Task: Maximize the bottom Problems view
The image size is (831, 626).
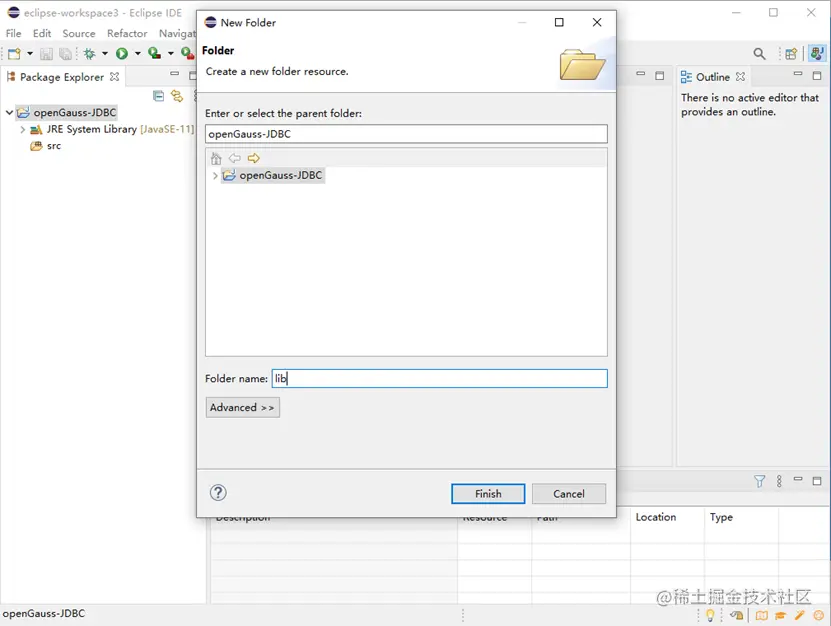Action: pos(817,481)
